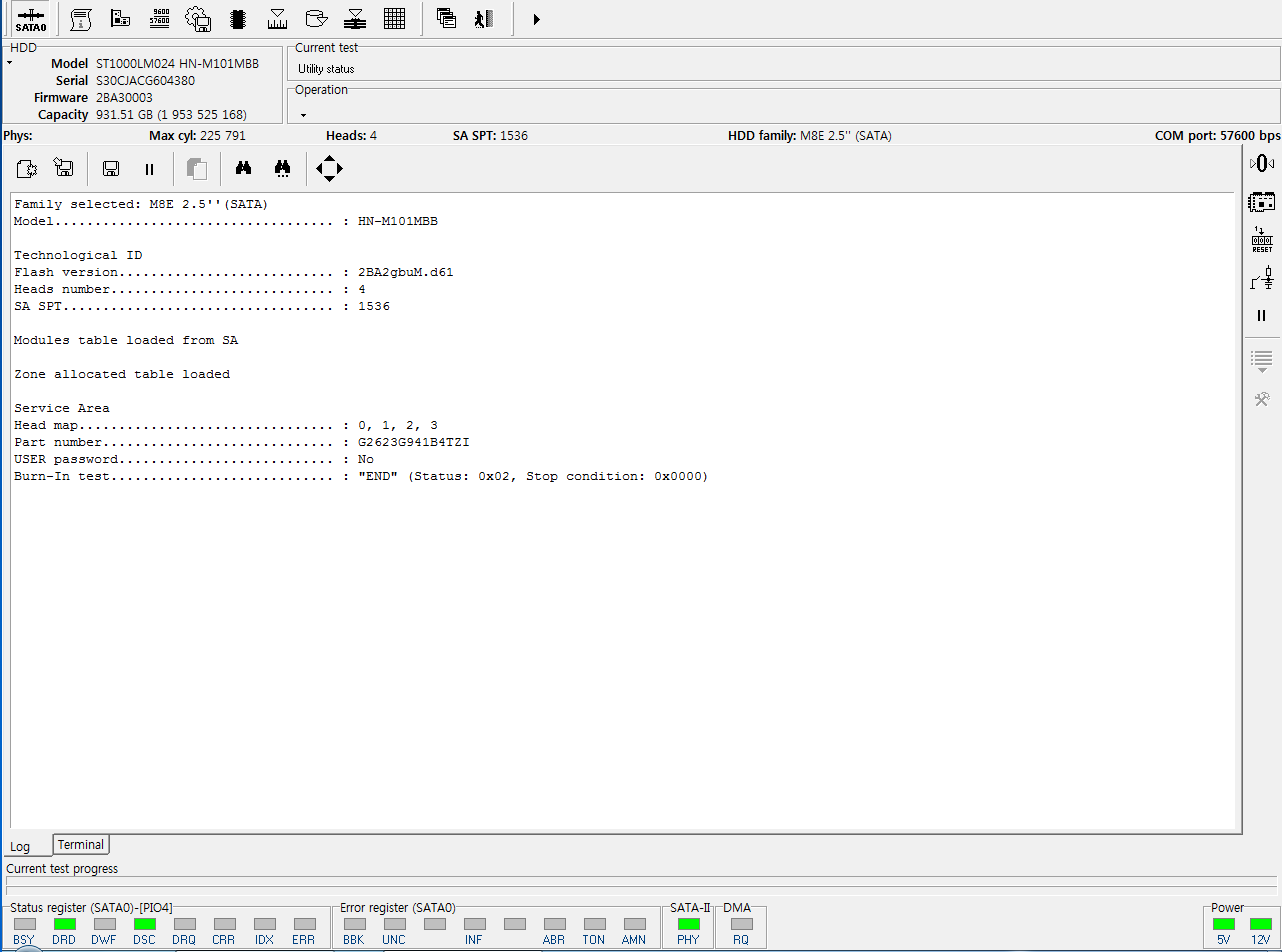Click the Modules table loaded from SA line
The image size is (1282, 952).
(x=126, y=340)
